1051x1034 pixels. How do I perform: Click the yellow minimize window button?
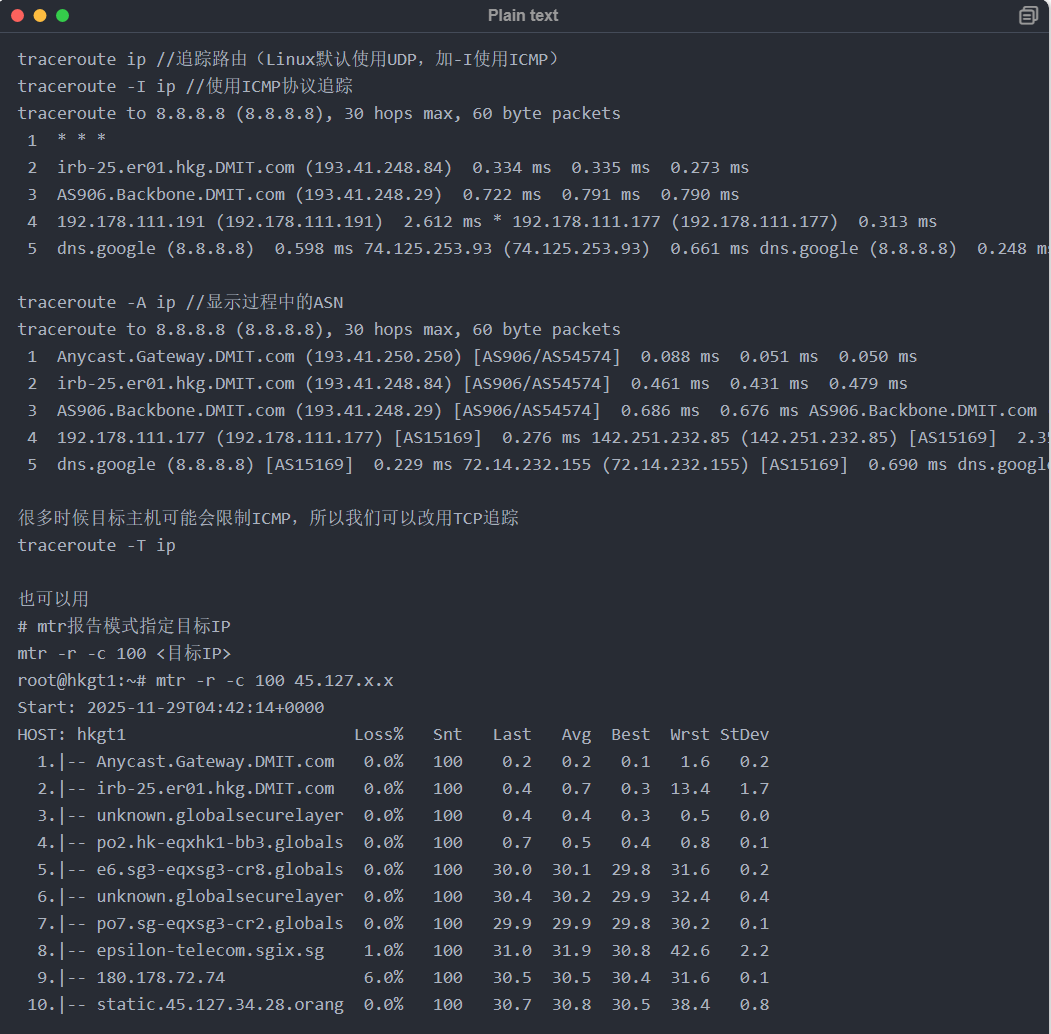(x=40, y=15)
